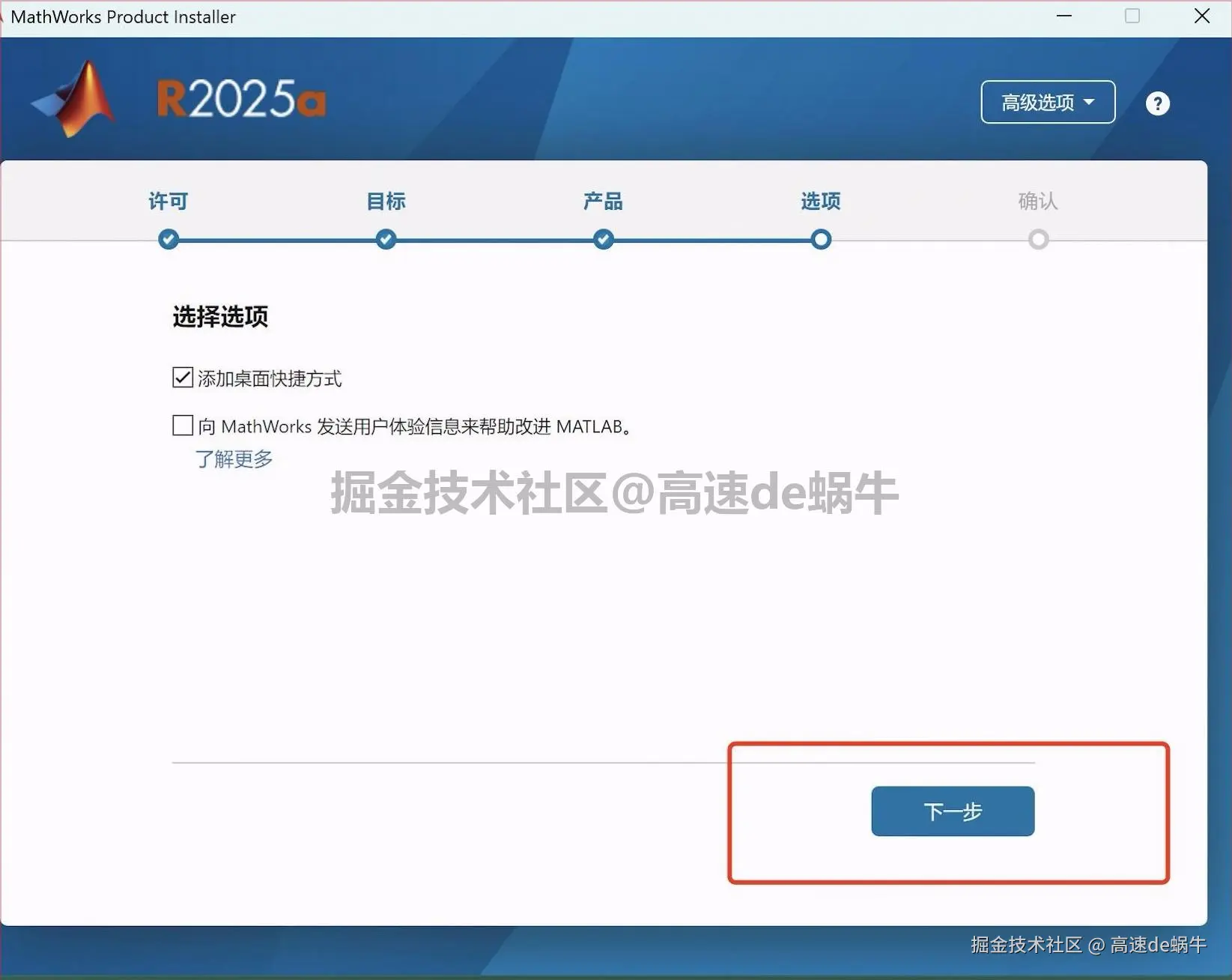Viewport: 1232px width, 980px height.
Task: Click the 目标 step checkmark icon
Action: click(385, 239)
